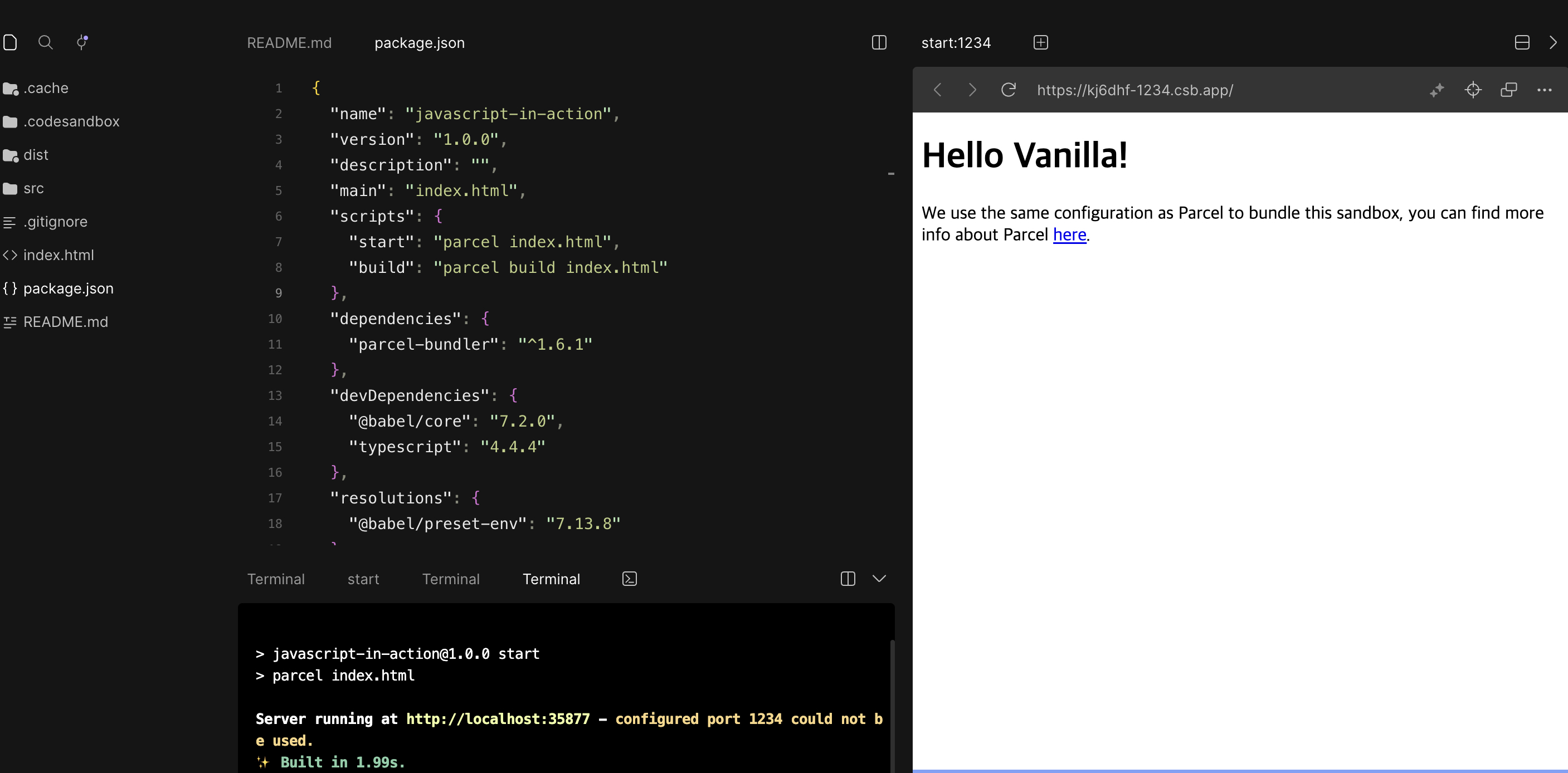Open new terminal with terminal icon
1568x773 pixels.
630,579
